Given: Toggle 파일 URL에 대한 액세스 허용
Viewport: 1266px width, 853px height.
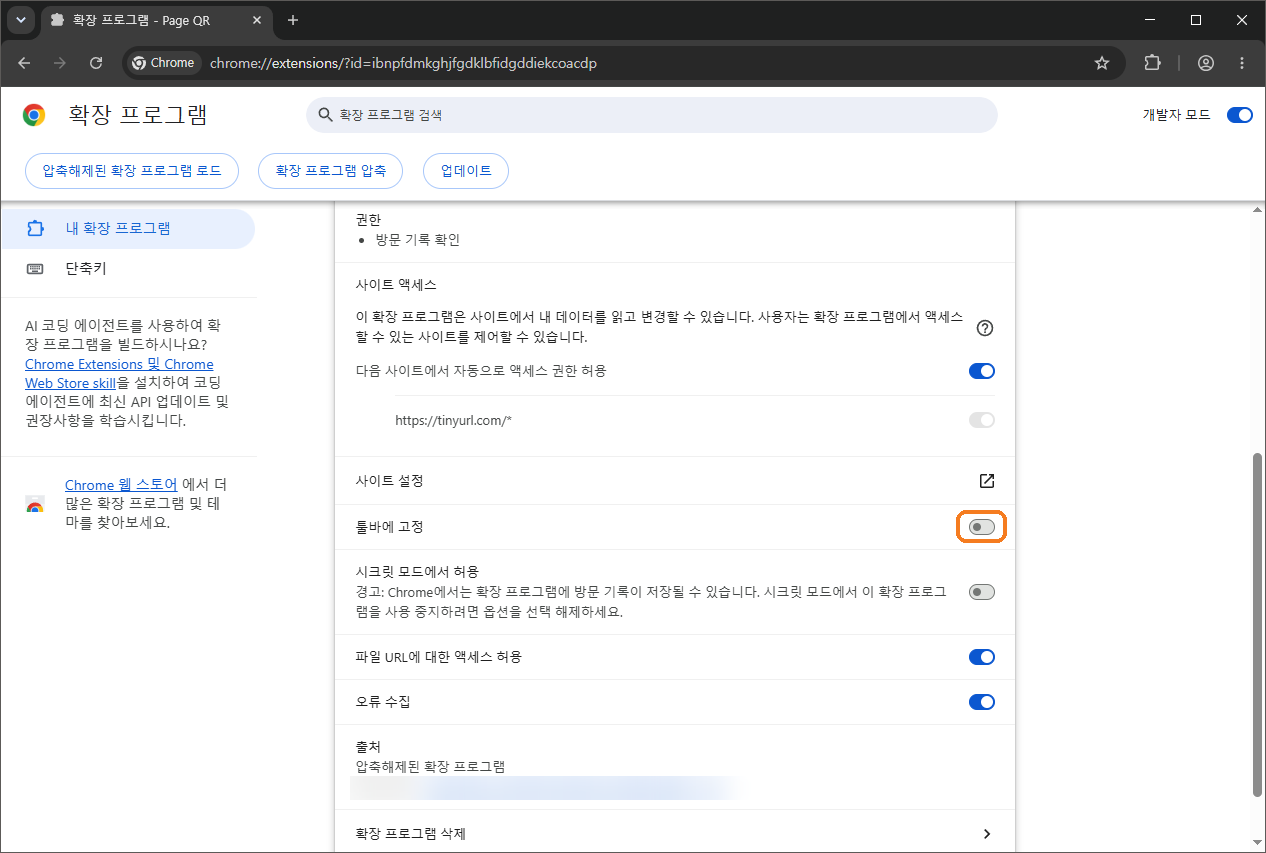Looking at the screenshot, I should (982, 657).
